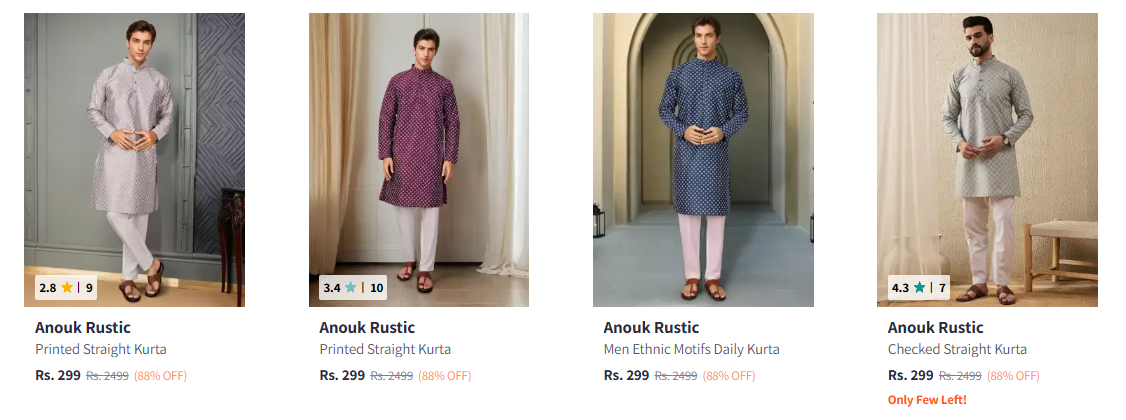
Task: Click the 88% OFF discount on the ethnic motifs kurta
Action: point(729,376)
